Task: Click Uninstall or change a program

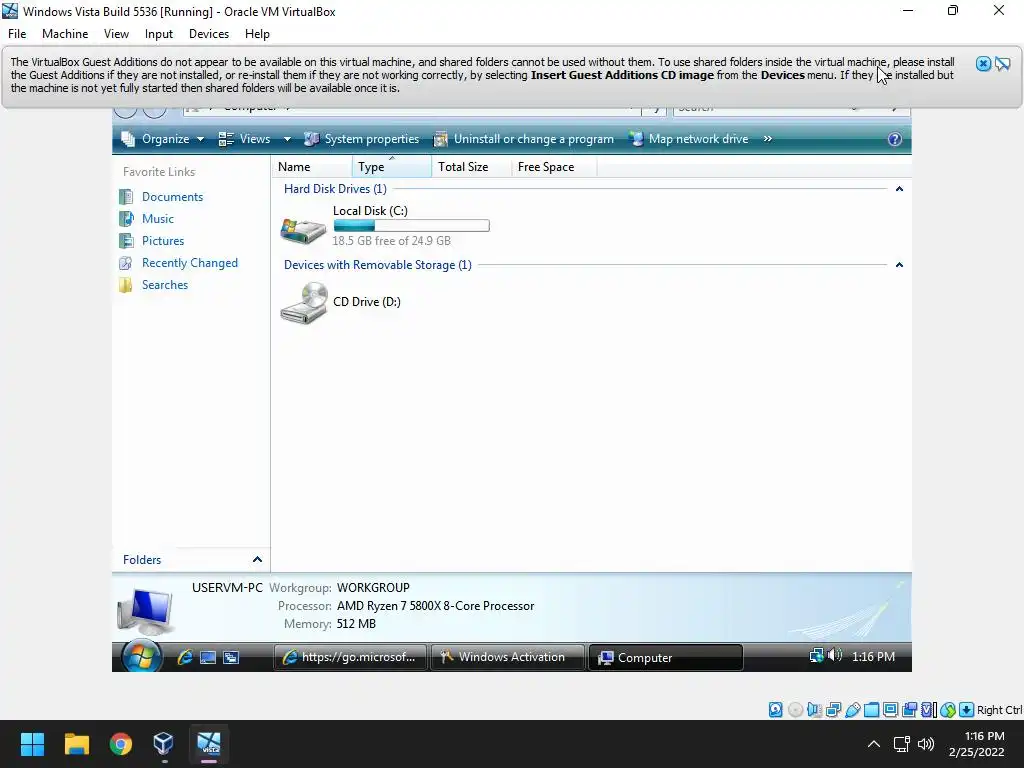Action: point(524,138)
